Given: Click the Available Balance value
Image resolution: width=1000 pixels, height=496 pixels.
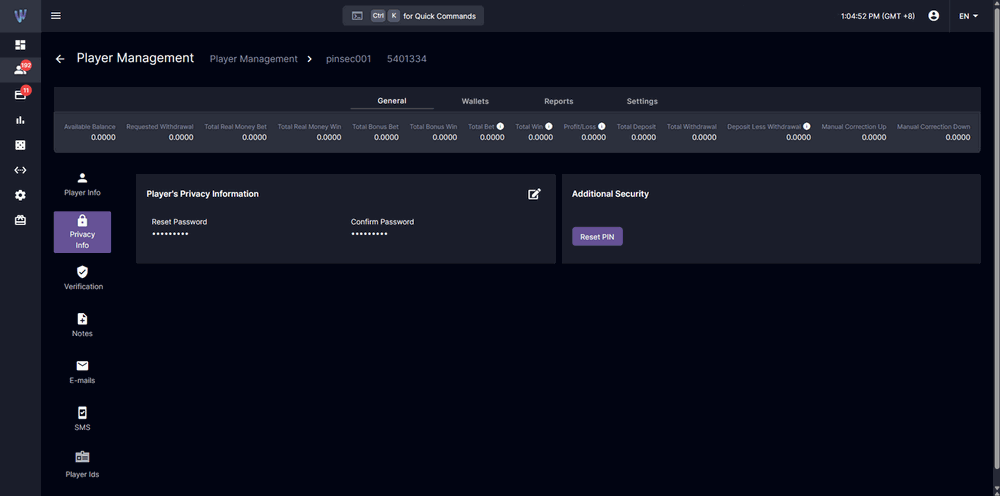Looking at the screenshot, I should [x=103, y=137].
